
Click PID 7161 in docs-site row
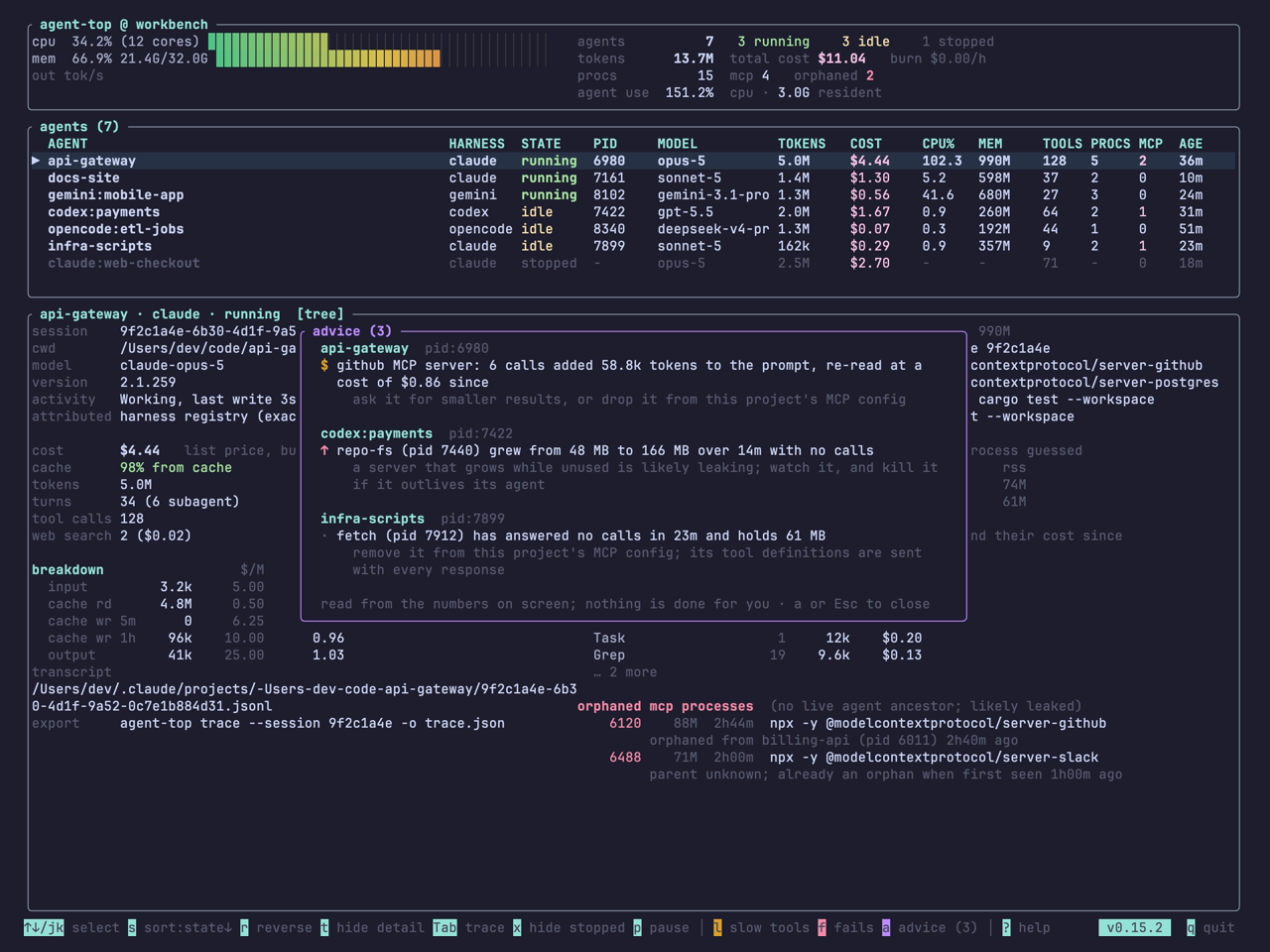(609, 178)
